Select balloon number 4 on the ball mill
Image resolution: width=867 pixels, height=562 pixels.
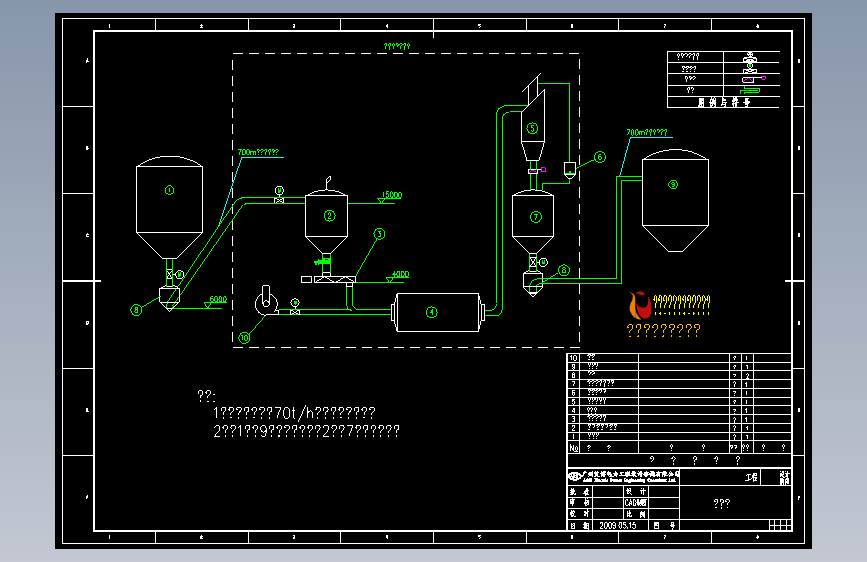(432, 313)
